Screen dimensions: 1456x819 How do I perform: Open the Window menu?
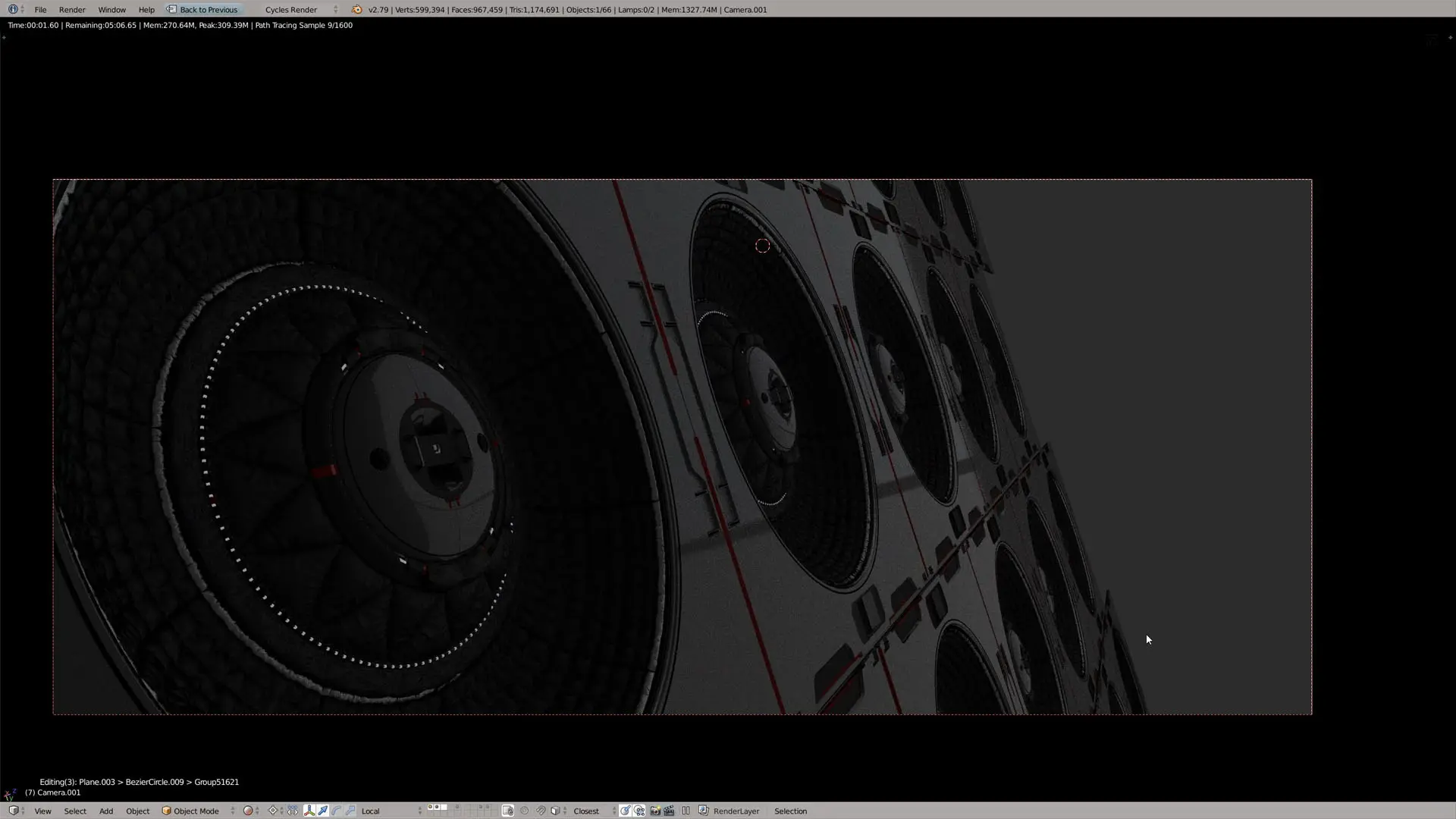tap(111, 10)
